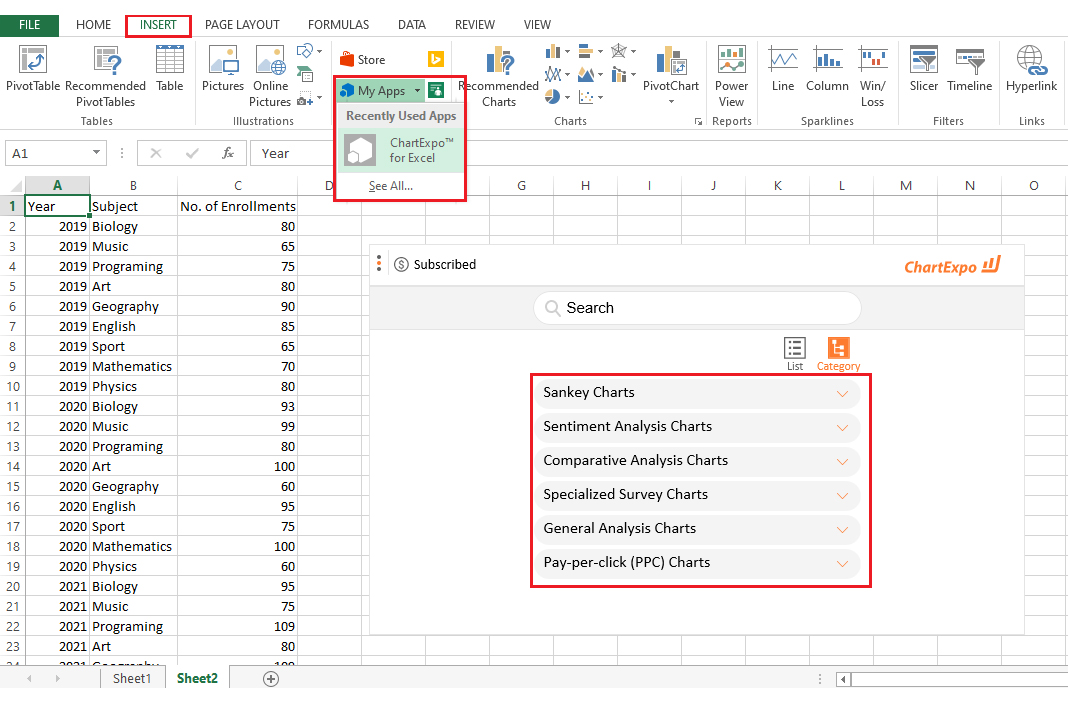This screenshot has width=1068, height=703.
Task: Switch to the REVIEW tab
Action: (x=475, y=25)
